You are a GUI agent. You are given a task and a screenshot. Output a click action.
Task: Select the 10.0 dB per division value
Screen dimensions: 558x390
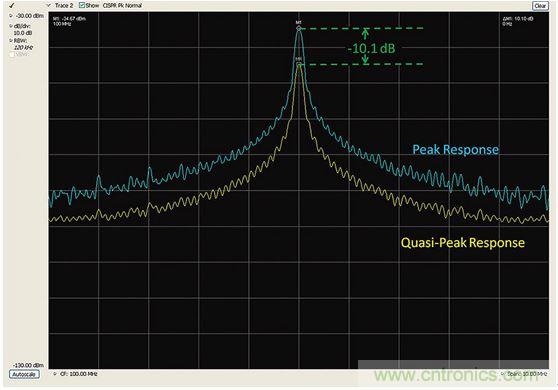tap(23, 33)
